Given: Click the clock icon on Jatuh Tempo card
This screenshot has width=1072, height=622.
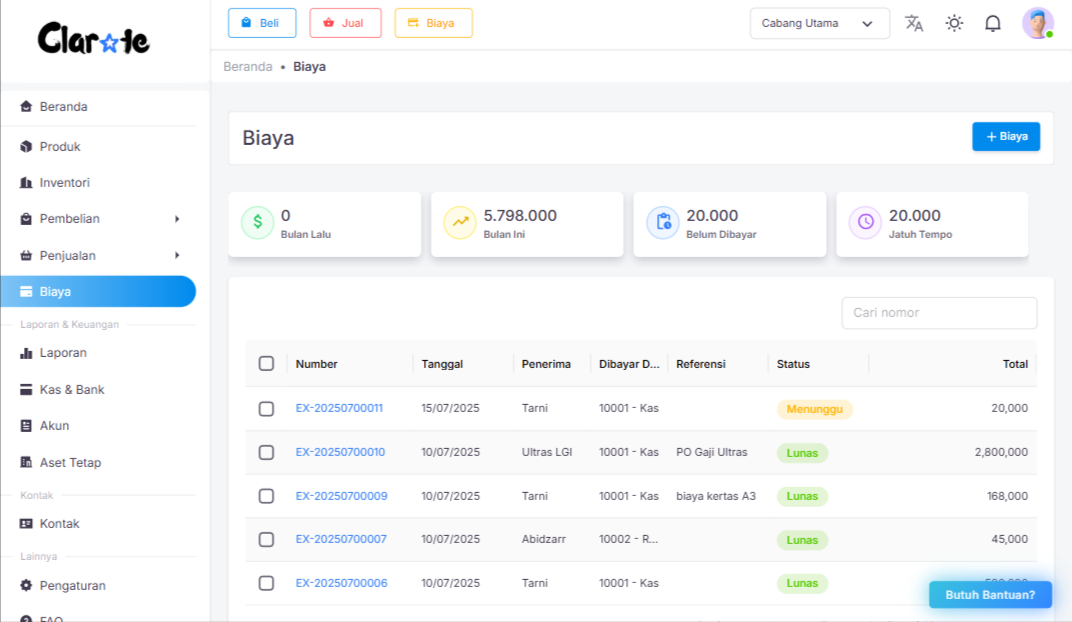Looking at the screenshot, I should [x=865, y=223].
